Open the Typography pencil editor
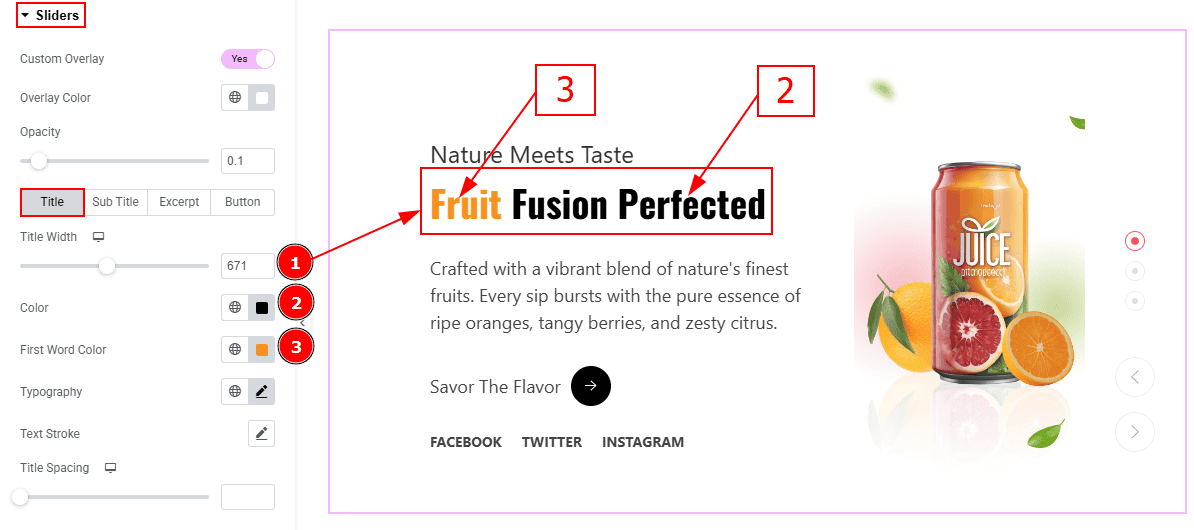Image resolution: width=1194 pixels, height=530 pixels. [262, 391]
